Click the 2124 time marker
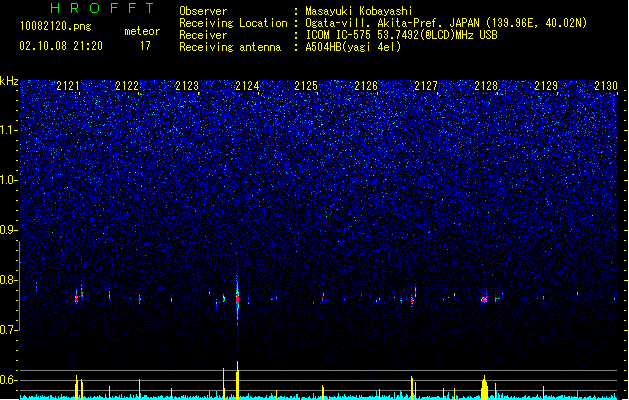The width and height of the screenshot is (629, 400). pos(247,86)
